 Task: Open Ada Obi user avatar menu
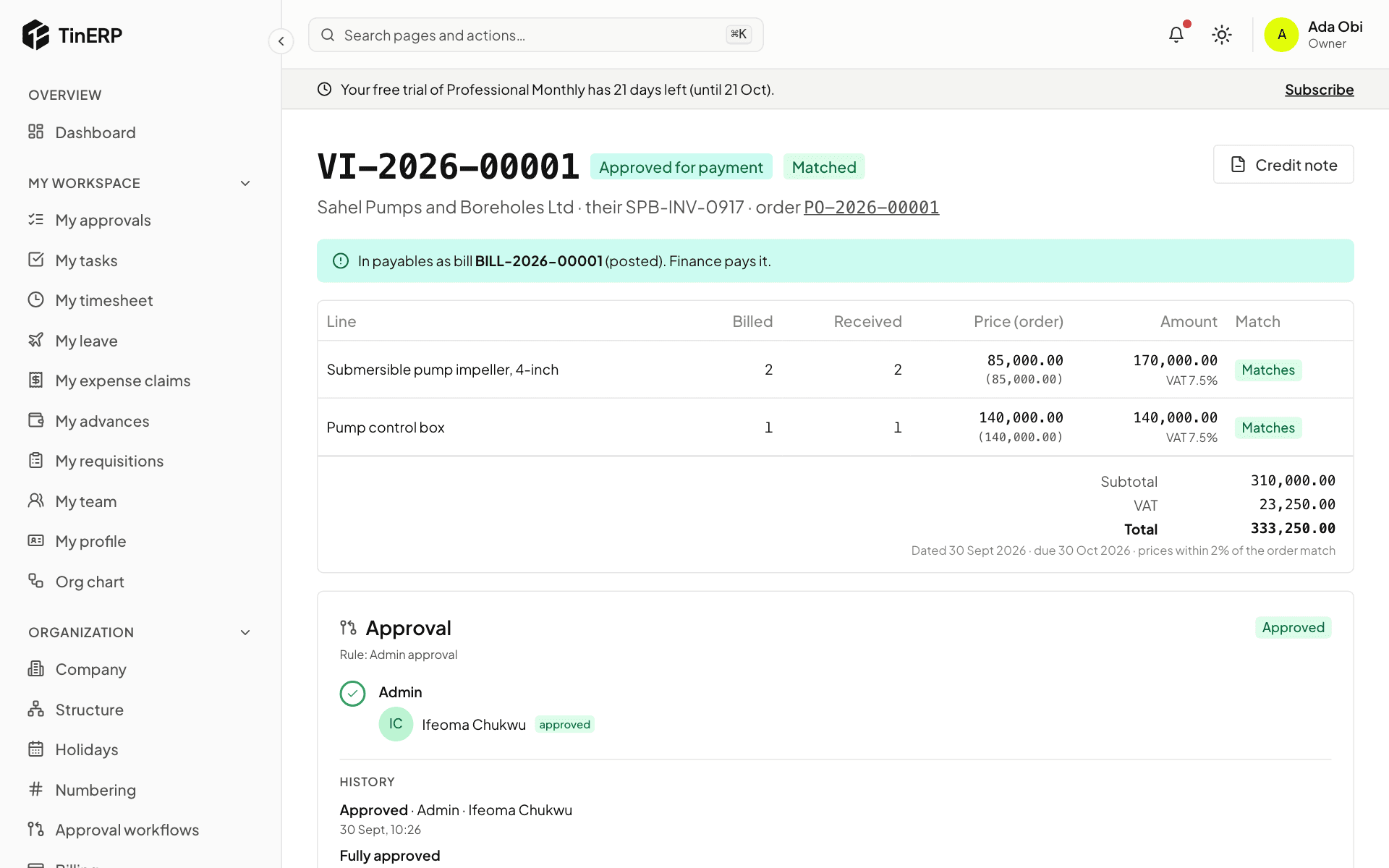(1281, 35)
